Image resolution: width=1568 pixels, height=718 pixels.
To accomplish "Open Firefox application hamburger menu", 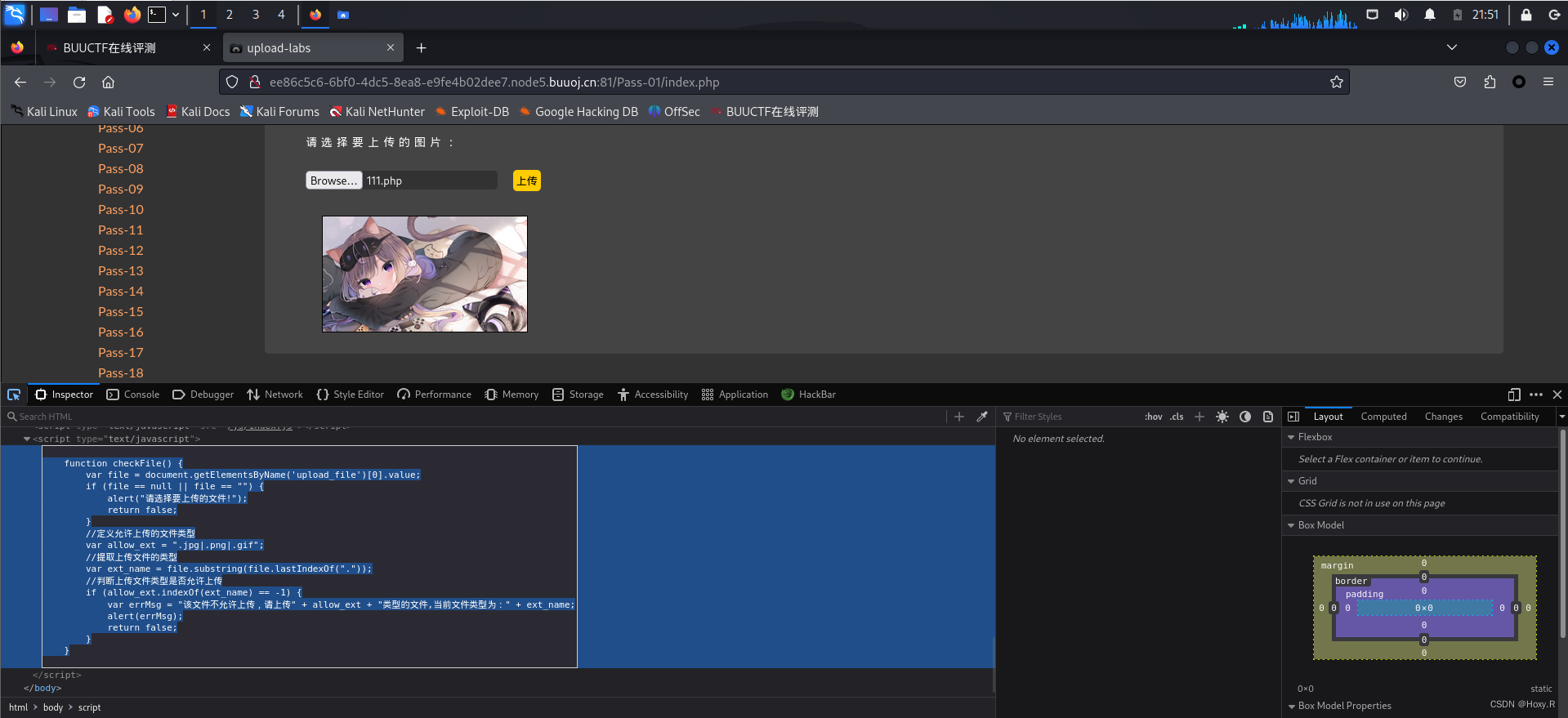I will pyautogui.click(x=1548, y=83).
